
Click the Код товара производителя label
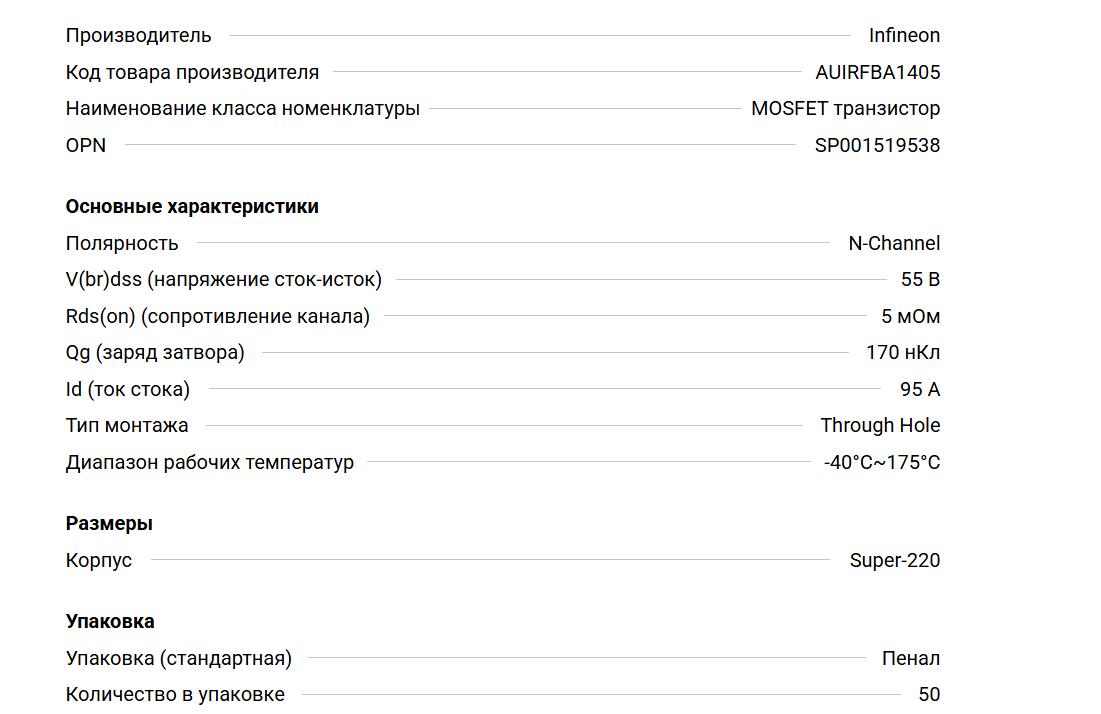pyautogui.click(x=192, y=72)
